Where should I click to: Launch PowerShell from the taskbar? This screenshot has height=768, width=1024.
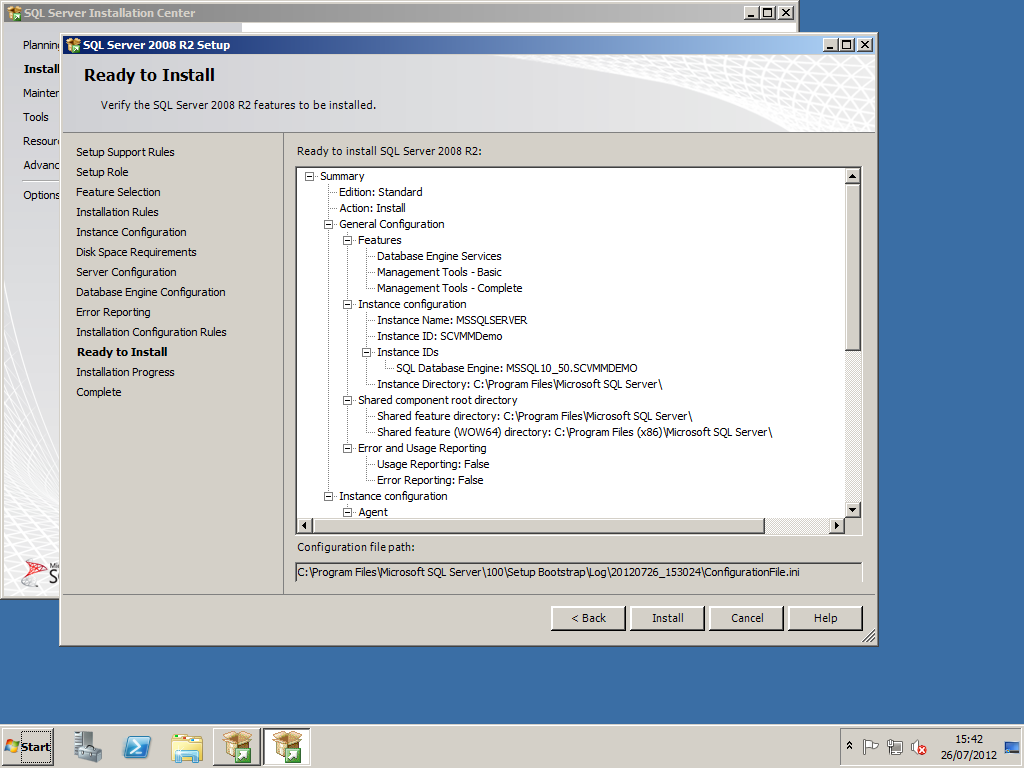pyautogui.click(x=137, y=746)
